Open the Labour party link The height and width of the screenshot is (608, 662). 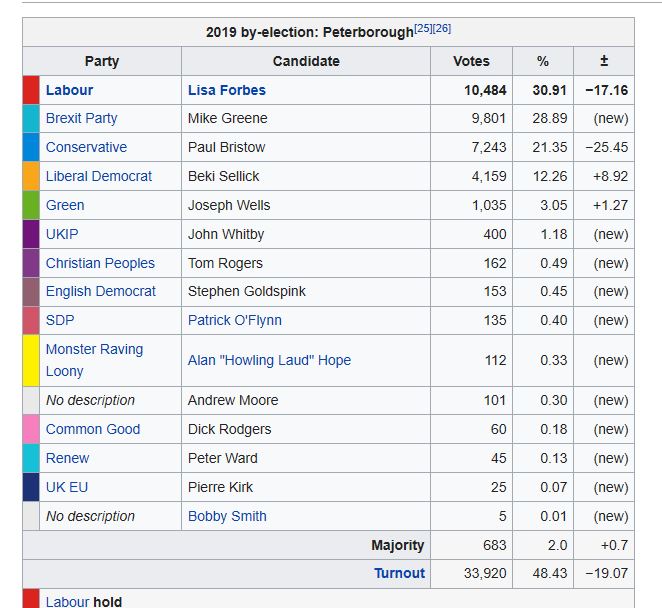69,90
